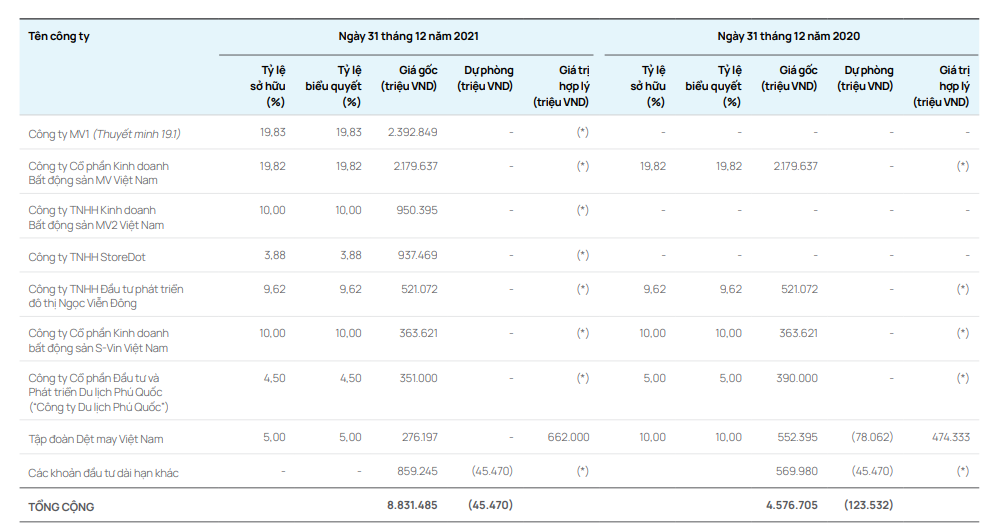Click the "Tên công ty" column header
The image size is (998, 531).
click(59, 36)
